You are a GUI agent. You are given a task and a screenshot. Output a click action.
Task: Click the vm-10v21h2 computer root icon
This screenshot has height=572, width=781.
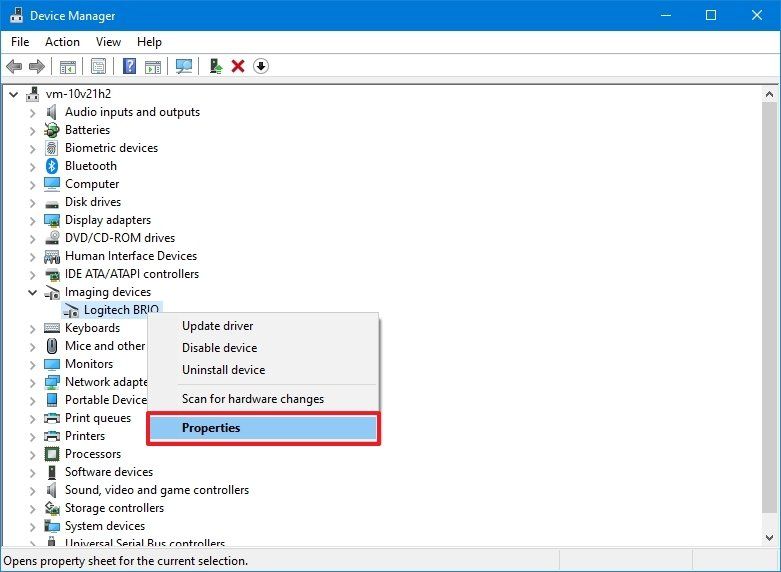(x=33, y=94)
